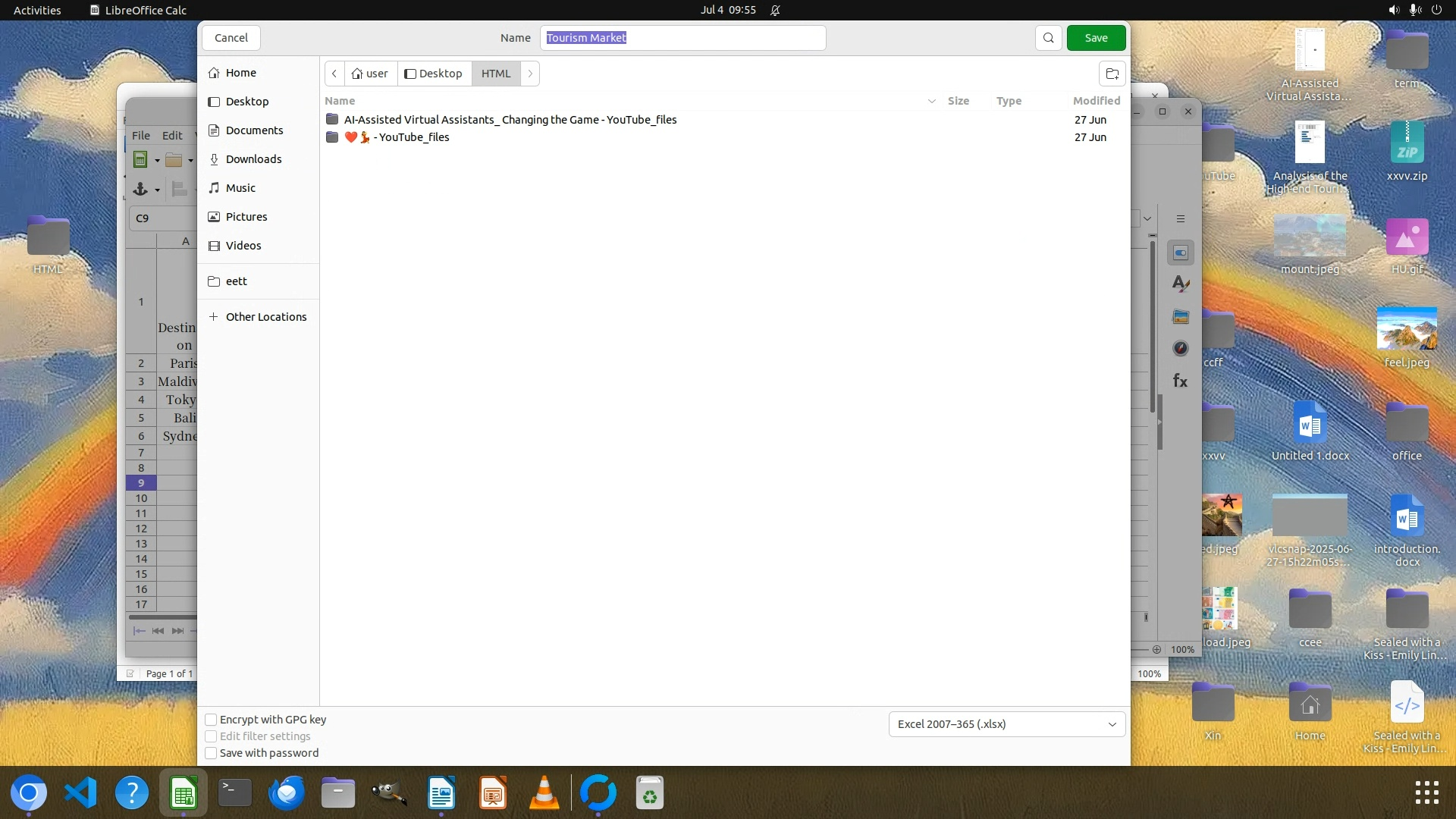Click the Sidebar Properties icon

[x=1181, y=253]
